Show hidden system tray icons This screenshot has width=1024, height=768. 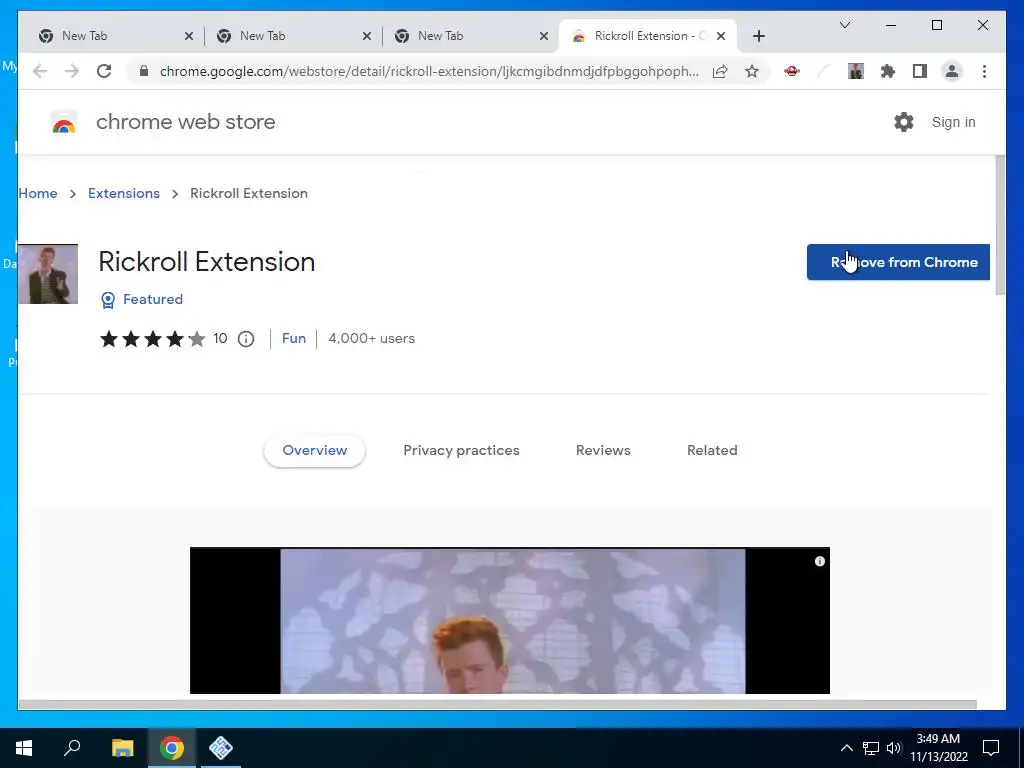pos(846,748)
